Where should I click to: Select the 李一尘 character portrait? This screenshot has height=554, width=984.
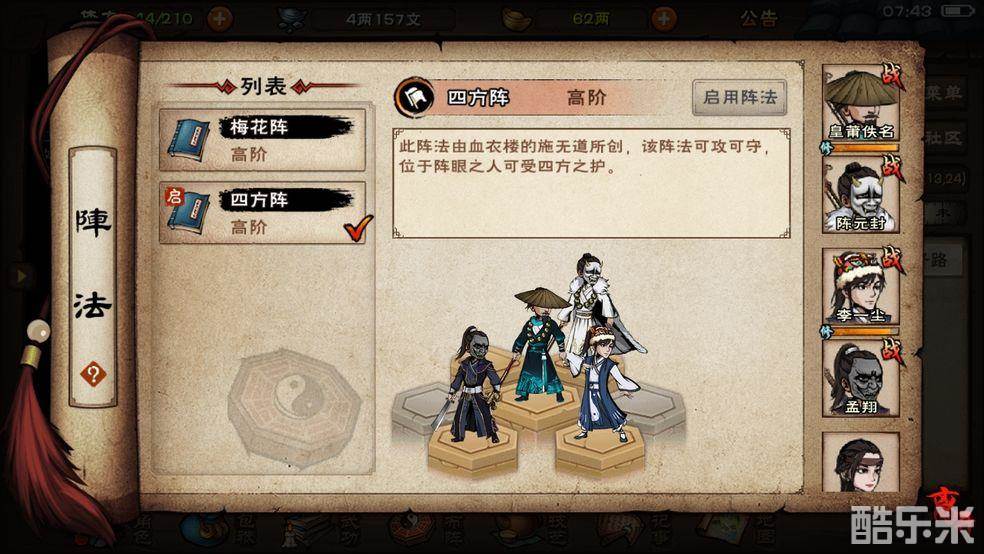click(861, 286)
